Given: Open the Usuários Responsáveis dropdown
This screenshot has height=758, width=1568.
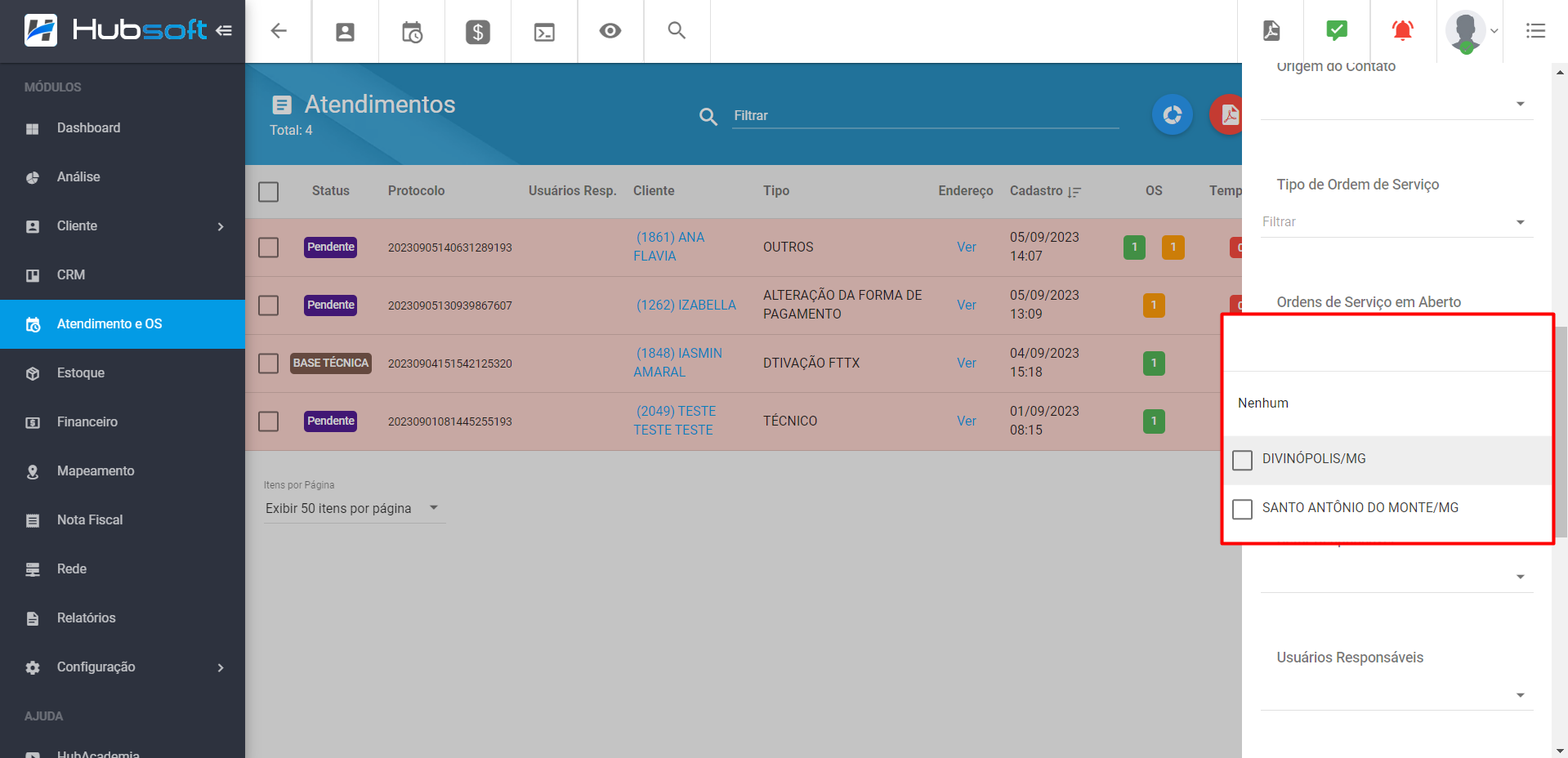Looking at the screenshot, I should [x=1396, y=695].
